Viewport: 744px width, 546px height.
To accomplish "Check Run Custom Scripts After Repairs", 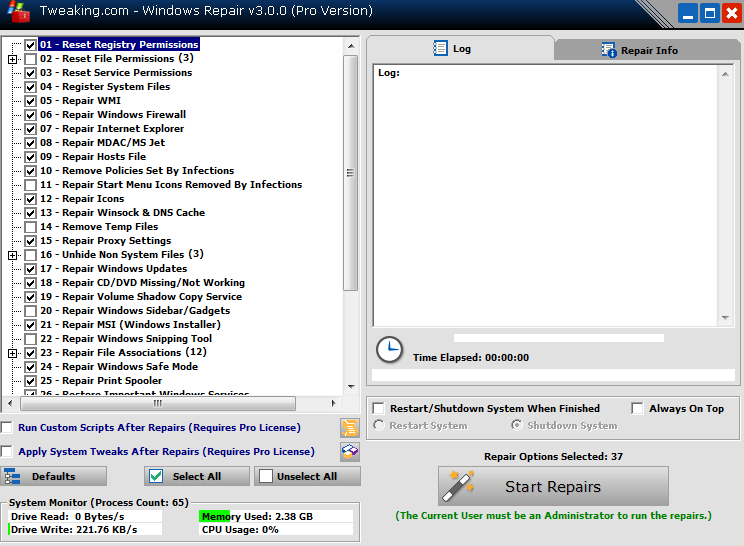I will point(7,427).
